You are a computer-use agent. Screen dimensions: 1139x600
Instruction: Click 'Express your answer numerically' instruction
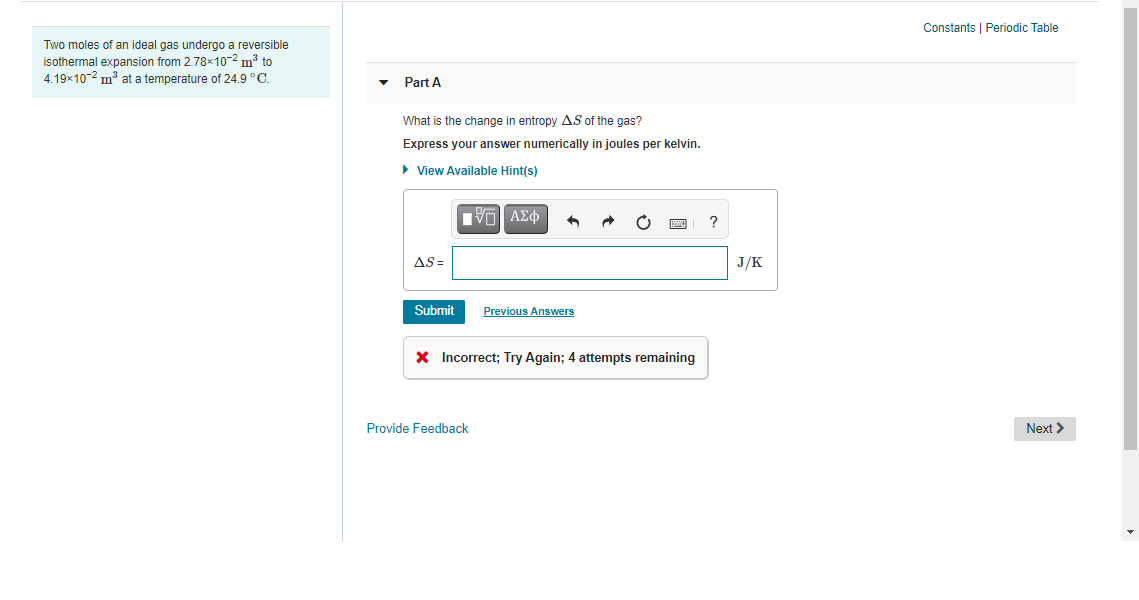click(552, 144)
